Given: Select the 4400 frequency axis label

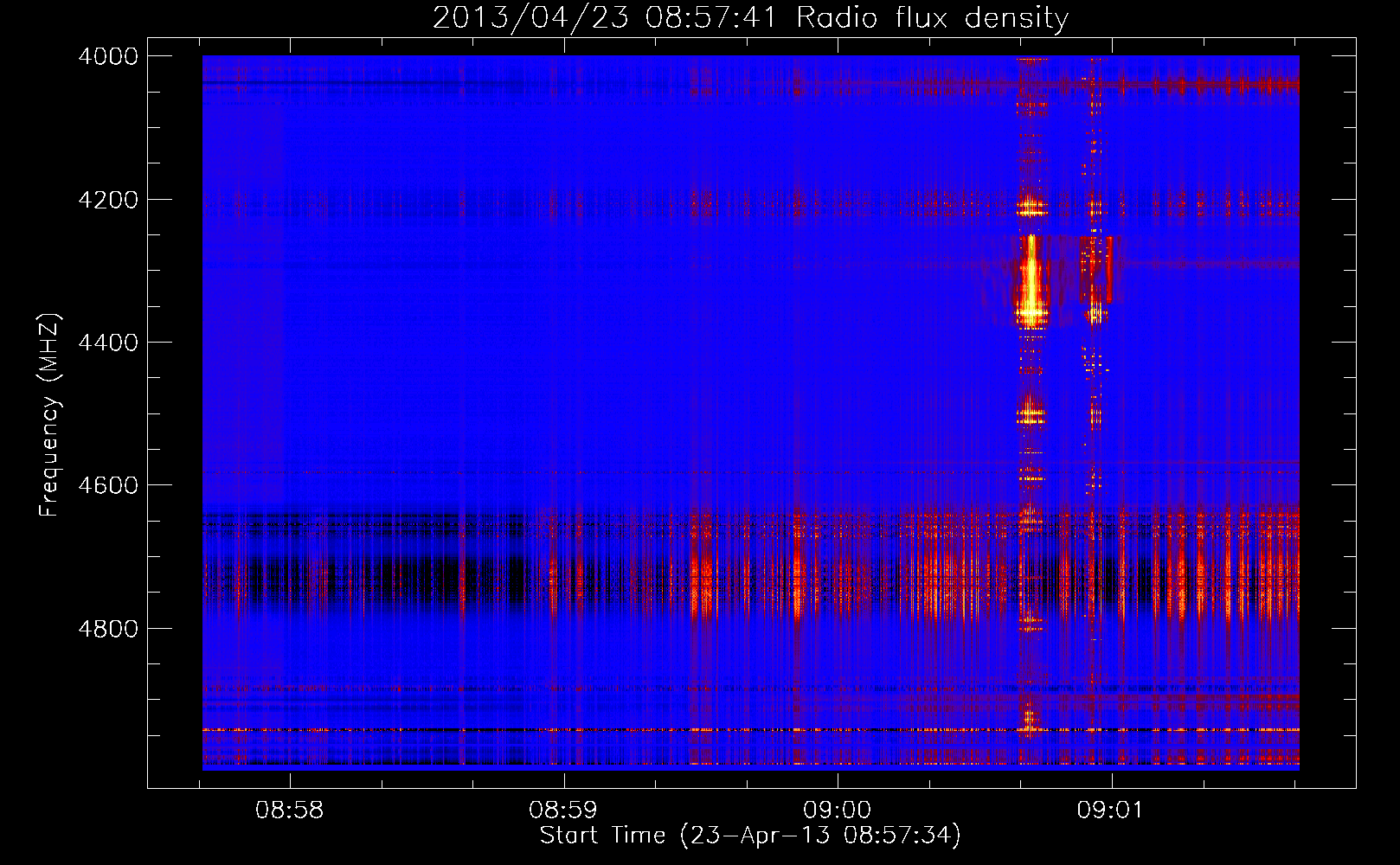Looking at the screenshot, I should tap(108, 343).
